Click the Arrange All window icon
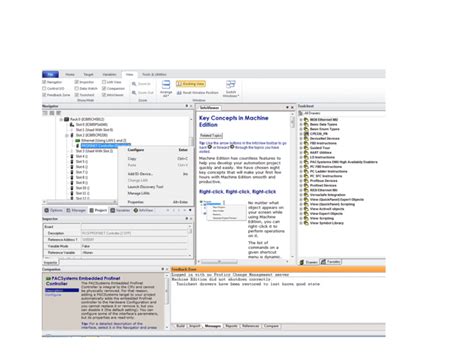This screenshot has width=474, height=362. tap(166, 85)
